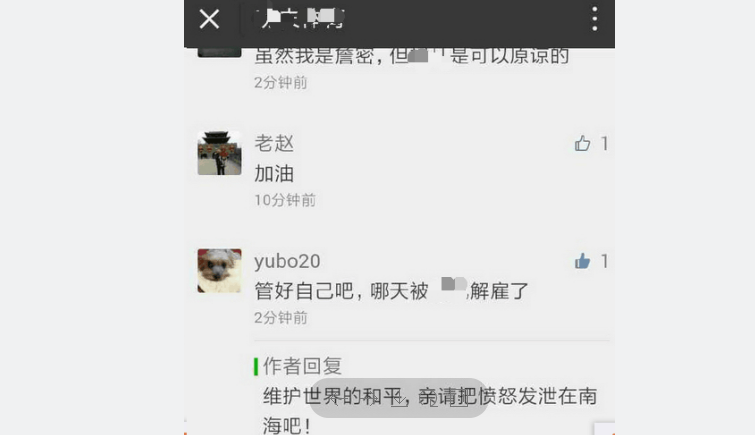Unlike yubo20's comment via blue thumbs-up
This screenshot has width=755, height=435.
click(x=582, y=261)
